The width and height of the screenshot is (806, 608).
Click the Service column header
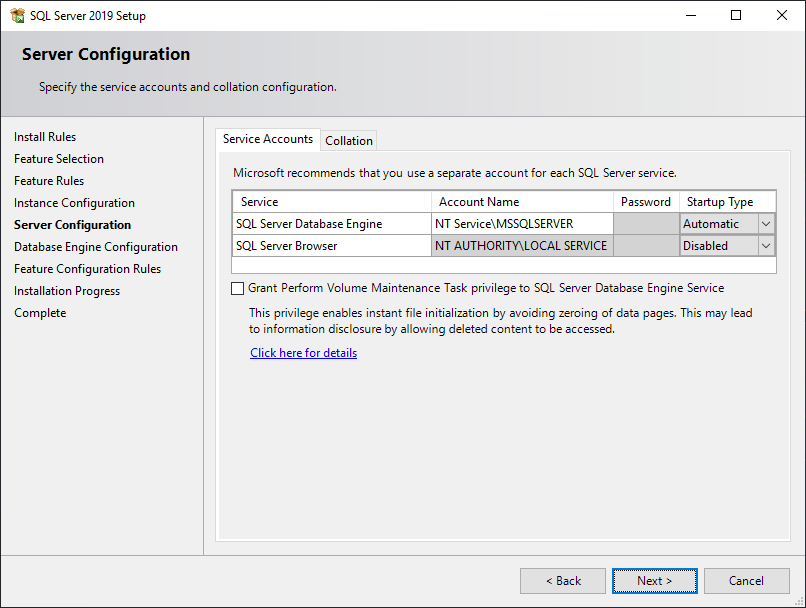332,202
